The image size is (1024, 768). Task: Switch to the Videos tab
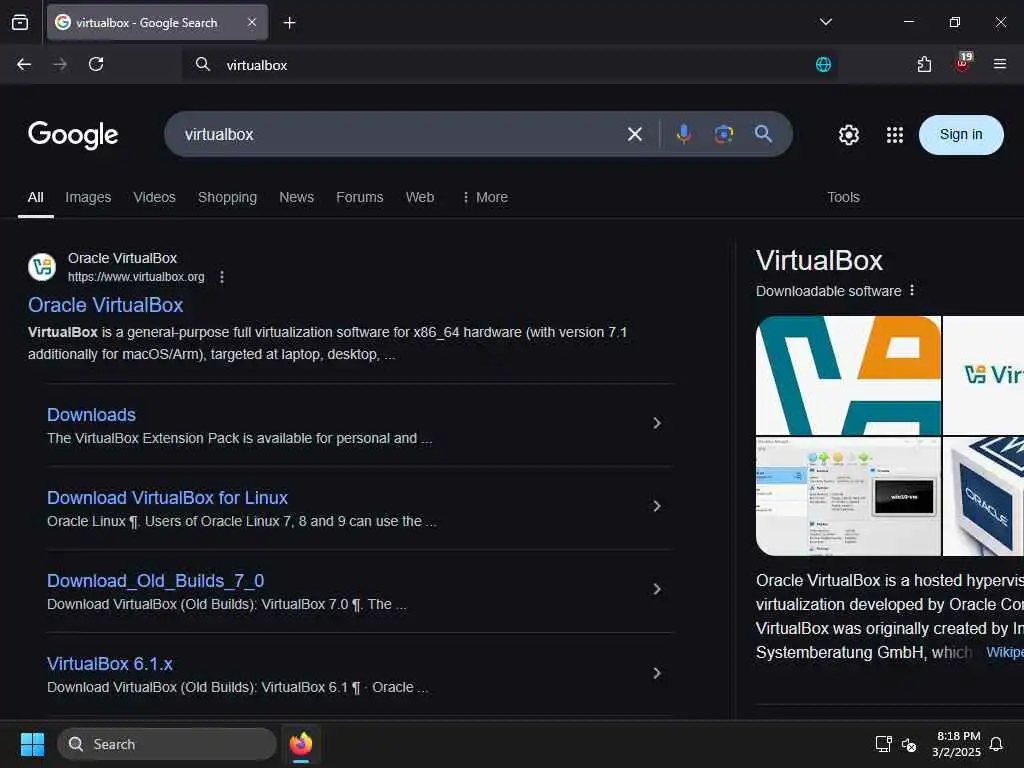(x=154, y=197)
